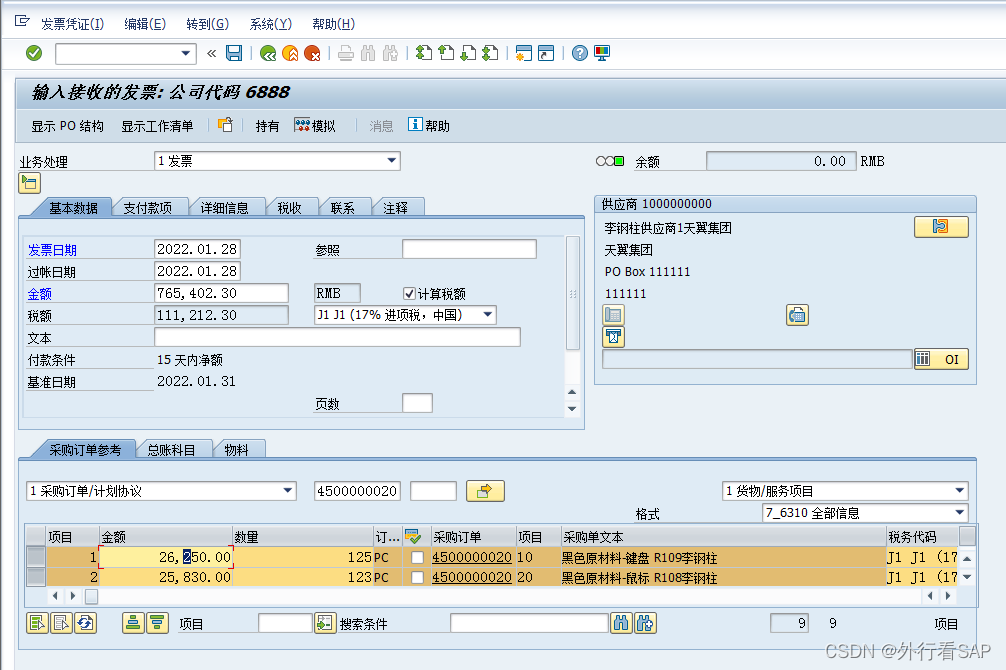Switch to the 总账科目 tab
1006x670 pixels.
(x=171, y=450)
